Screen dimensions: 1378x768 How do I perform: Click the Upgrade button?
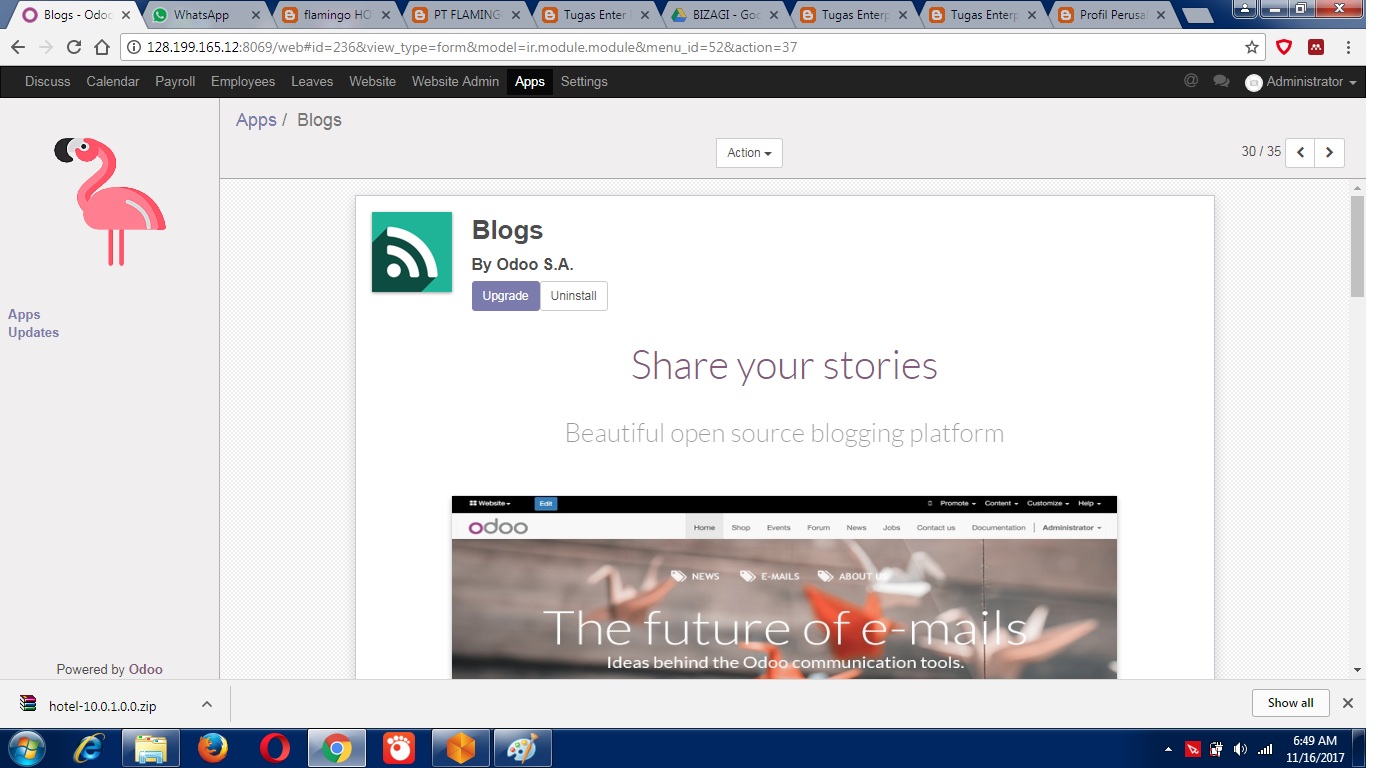tap(506, 296)
